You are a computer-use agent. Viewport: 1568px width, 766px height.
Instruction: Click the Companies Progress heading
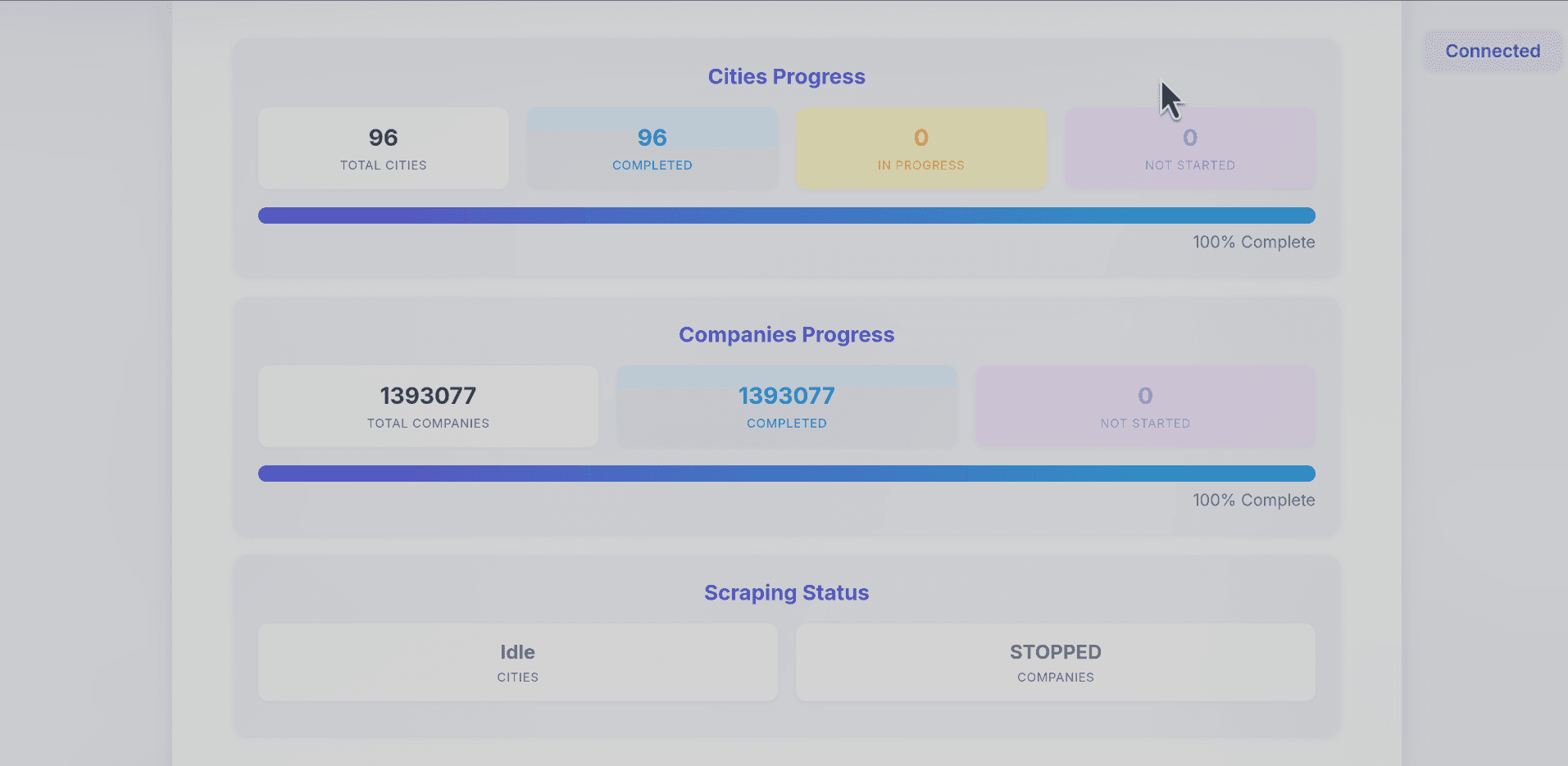(786, 334)
